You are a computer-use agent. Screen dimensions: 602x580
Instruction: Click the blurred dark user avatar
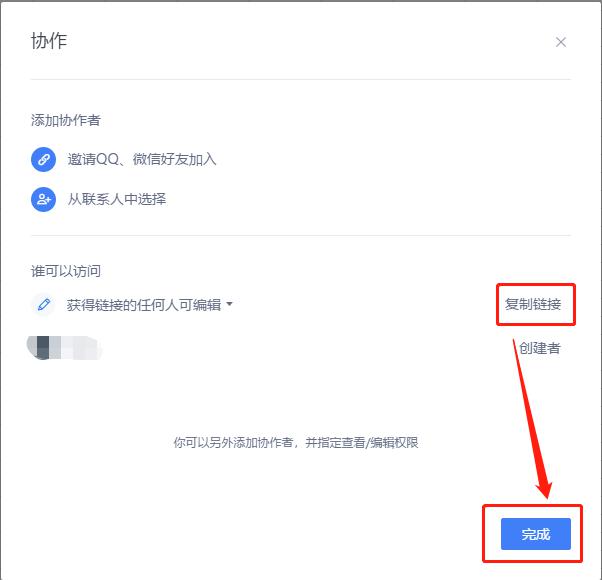point(44,348)
